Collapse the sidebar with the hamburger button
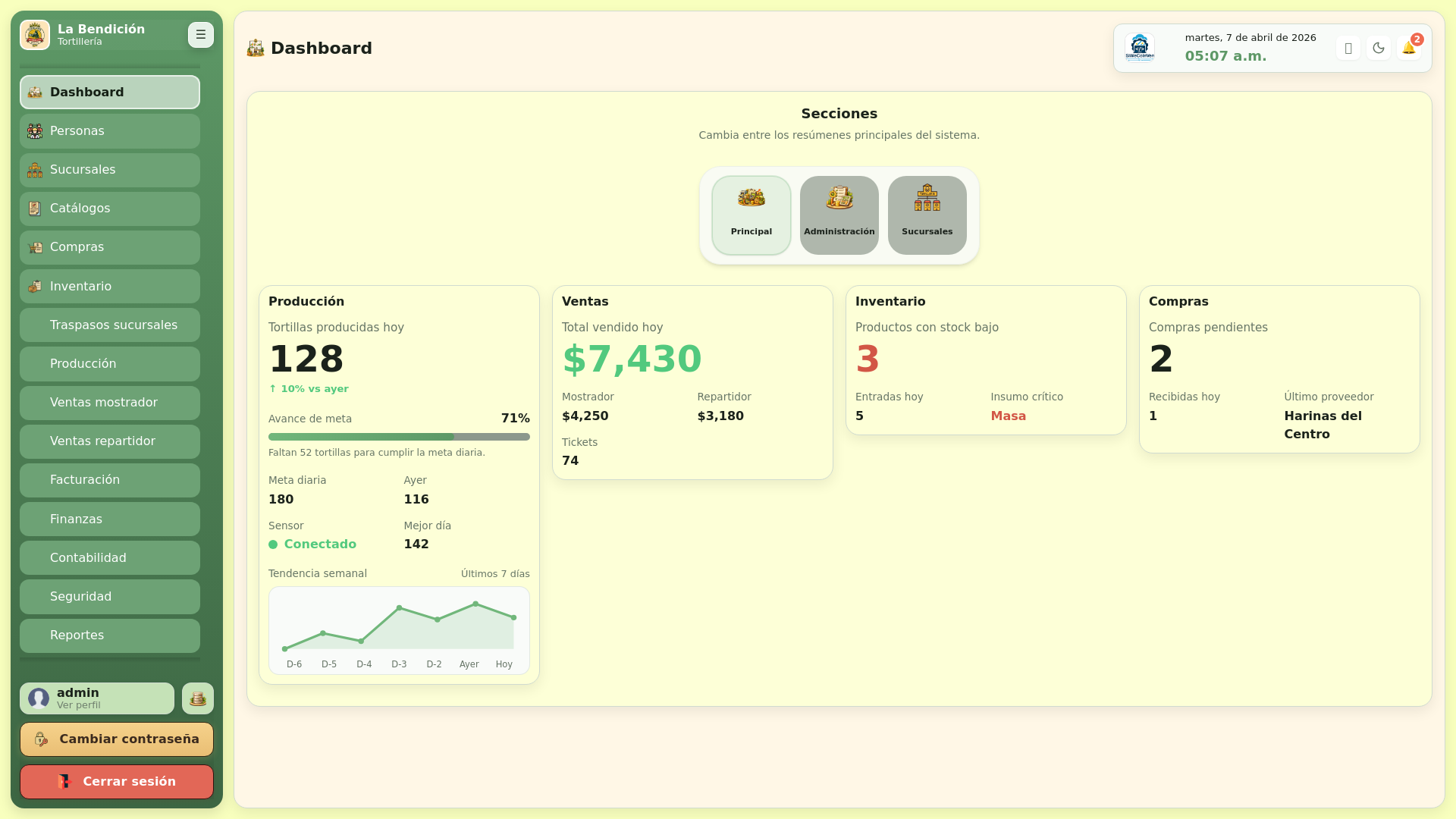Viewport: 1456px width, 819px height. (x=200, y=35)
